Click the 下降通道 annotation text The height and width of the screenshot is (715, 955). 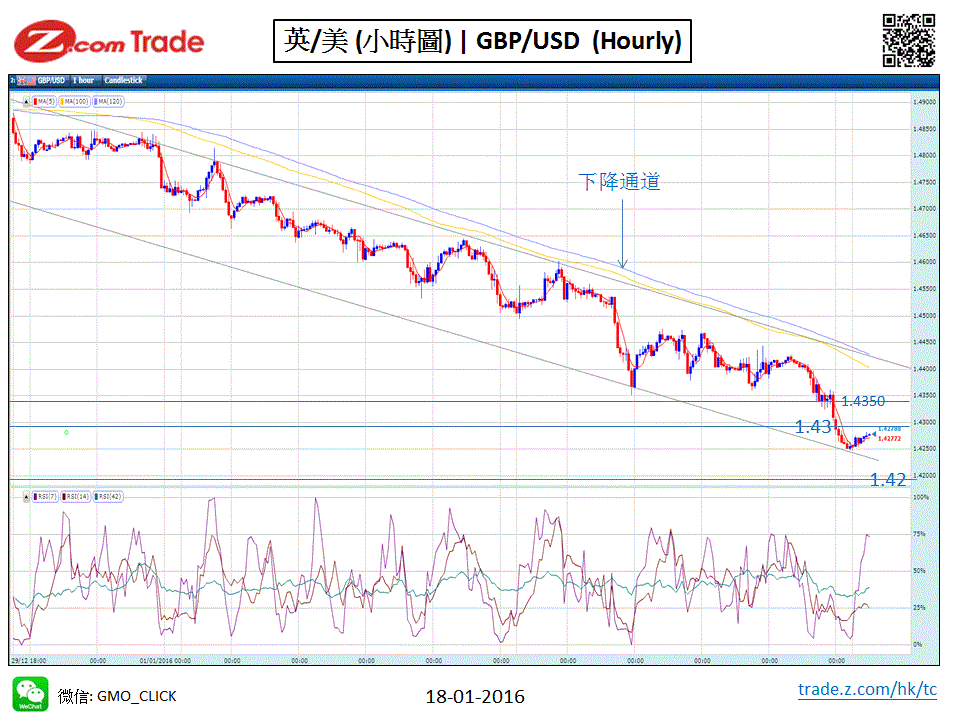click(619, 181)
